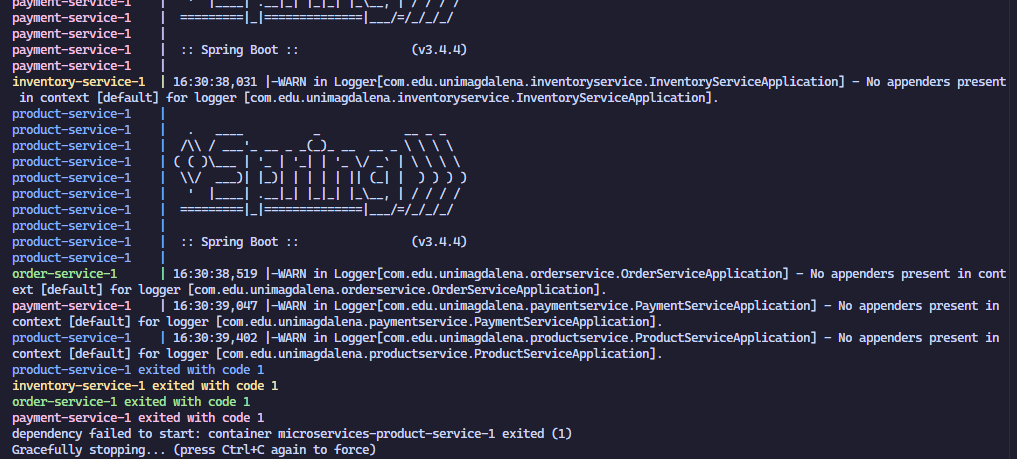Click the timestamp 16:30:39,402 in the log

click(x=215, y=338)
